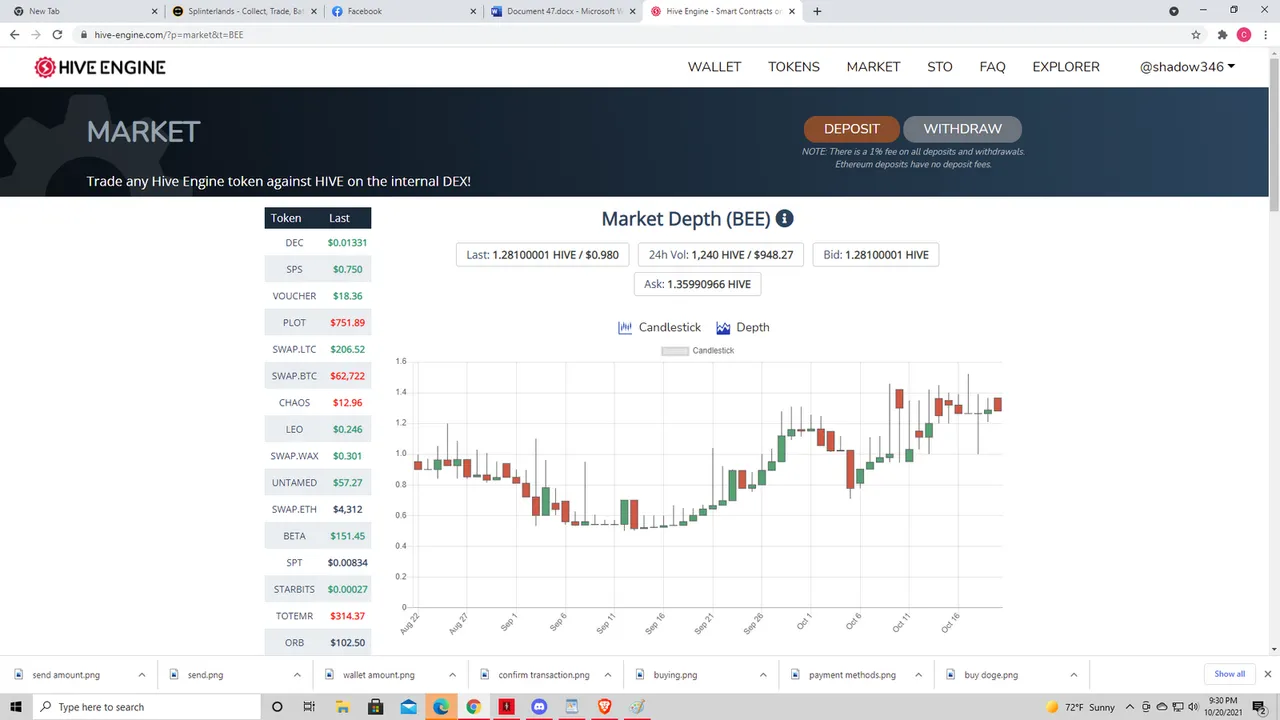
Task: Click the site lock icon in address bar
Action: pos(84,34)
